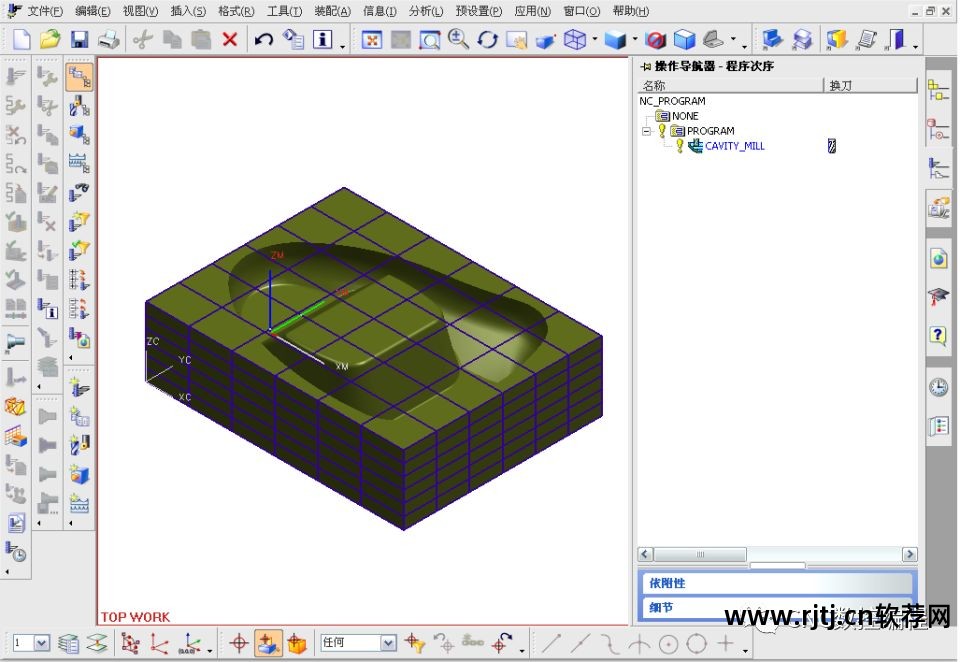Screen dimensions: 960x662
Task: Select the PROGRAM group node
Action: pos(710,130)
